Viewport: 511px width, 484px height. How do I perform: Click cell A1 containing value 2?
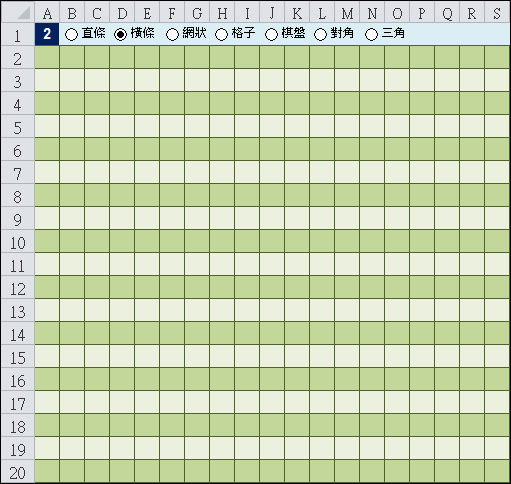pos(47,34)
